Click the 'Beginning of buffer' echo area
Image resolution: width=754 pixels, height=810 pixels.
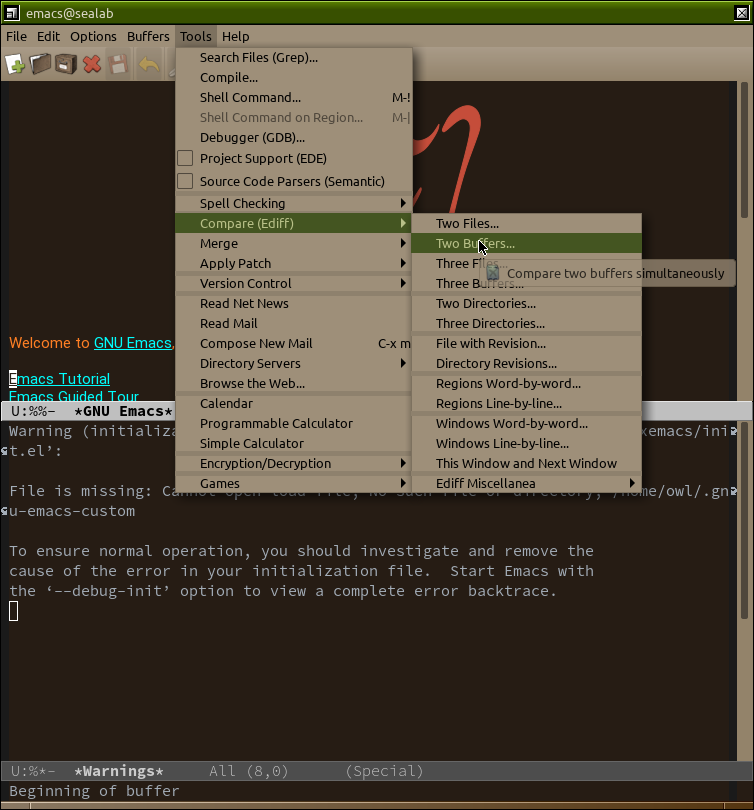[x=95, y=791]
